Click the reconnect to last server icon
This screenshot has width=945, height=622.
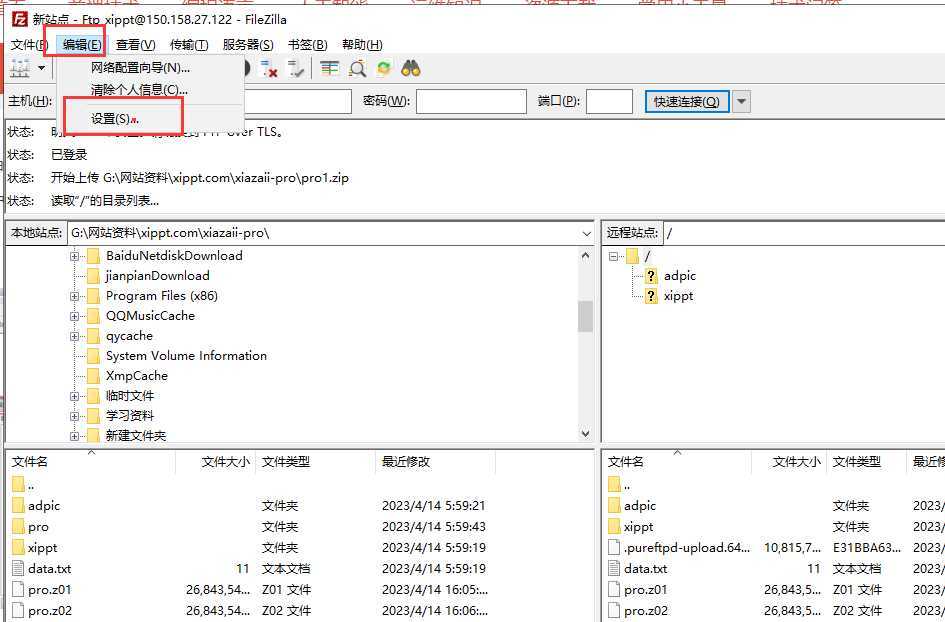click(x=296, y=69)
